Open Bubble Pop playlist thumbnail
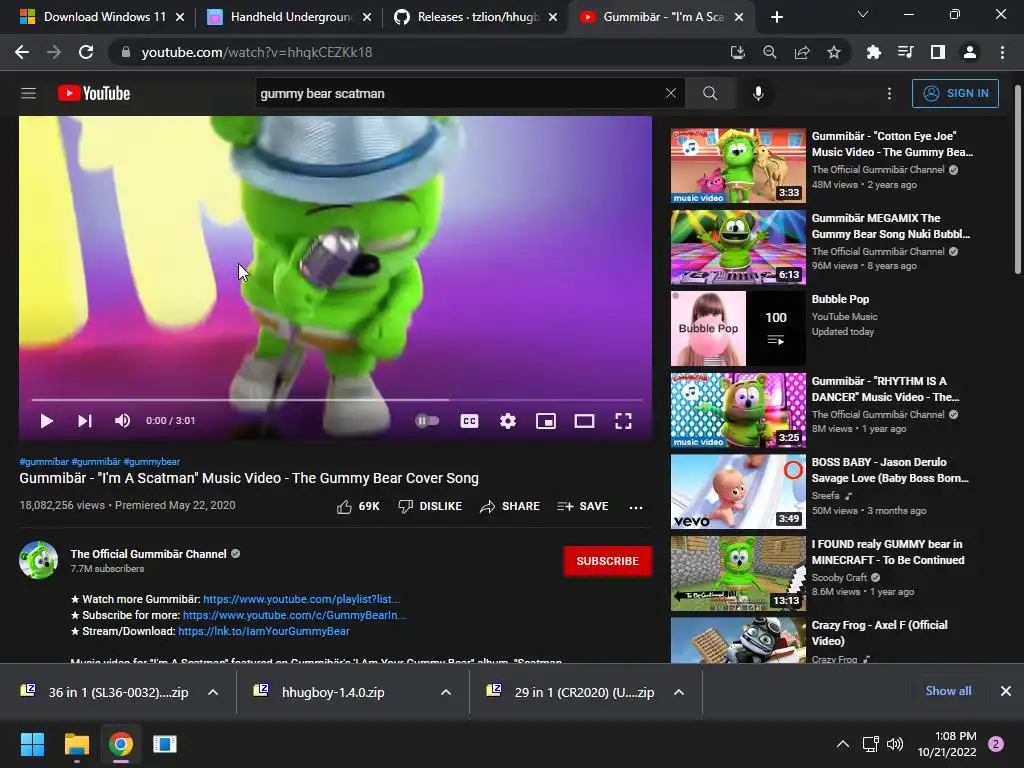This screenshot has width=1024, height=768. point(738,328)
